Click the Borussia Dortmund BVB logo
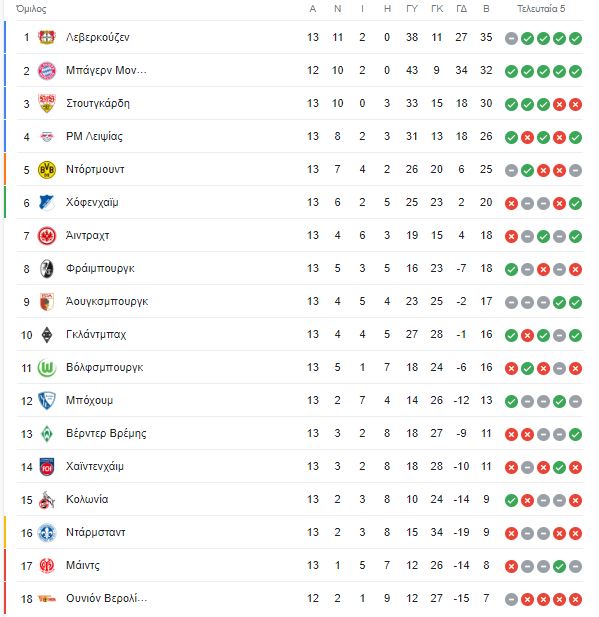 pyautogui.click(x=46, y=170)
